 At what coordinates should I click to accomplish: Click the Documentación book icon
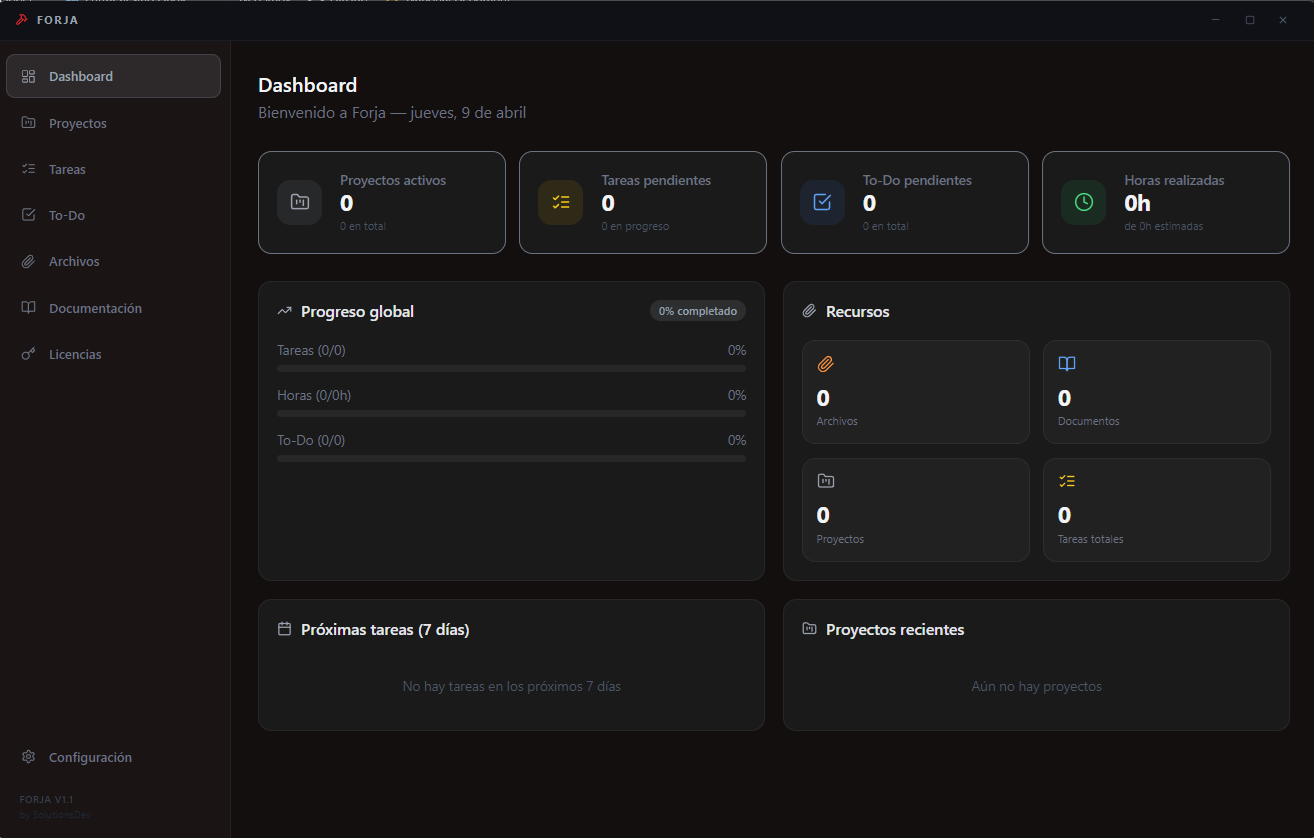point(29,307)
